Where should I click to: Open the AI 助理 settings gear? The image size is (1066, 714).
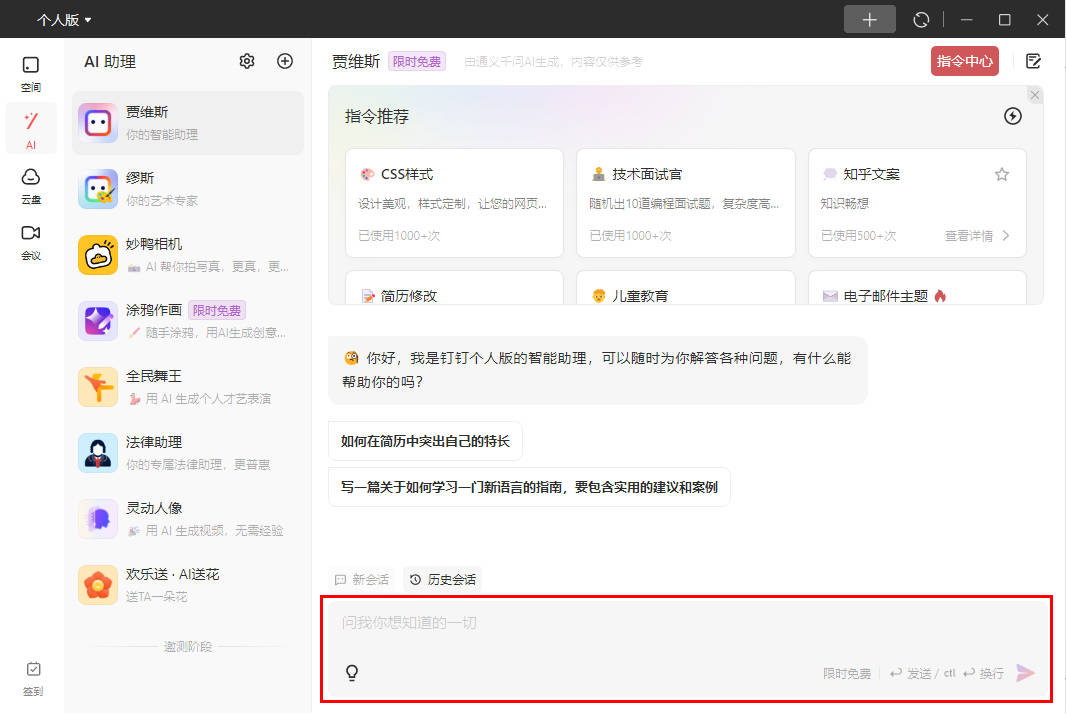point(246,61)
